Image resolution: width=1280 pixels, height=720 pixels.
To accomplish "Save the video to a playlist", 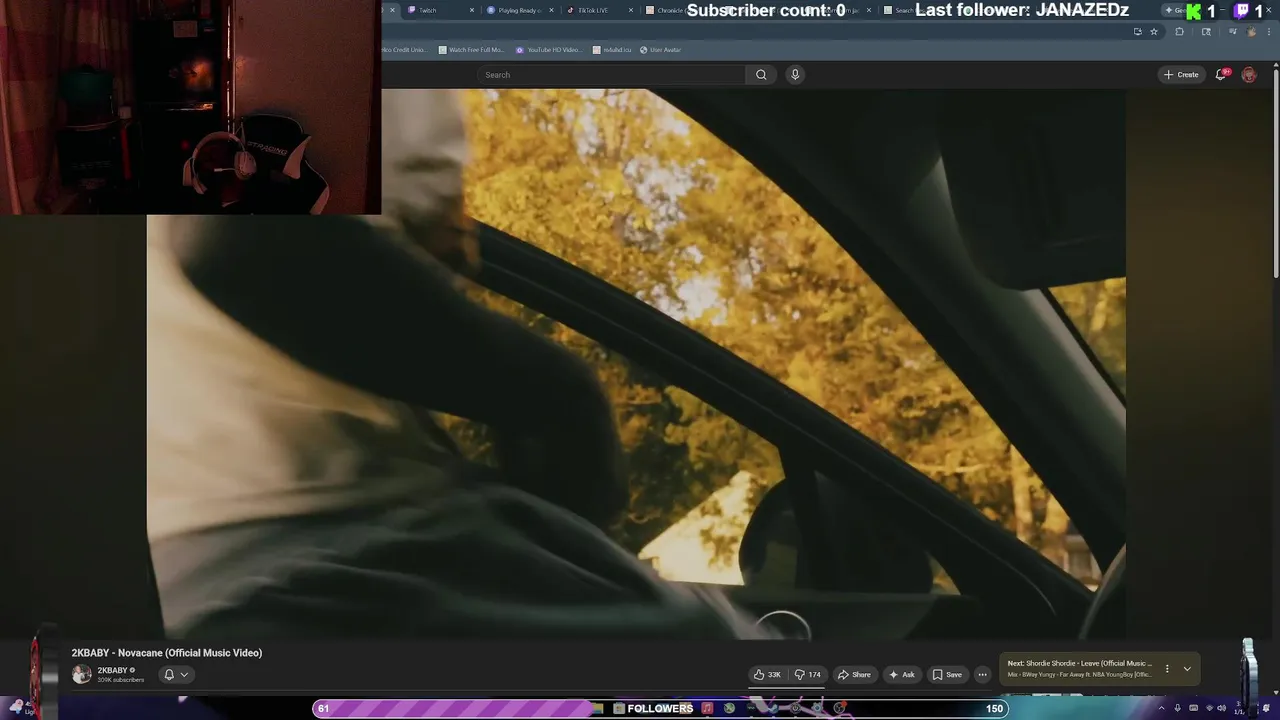I will tap(947, 674).
